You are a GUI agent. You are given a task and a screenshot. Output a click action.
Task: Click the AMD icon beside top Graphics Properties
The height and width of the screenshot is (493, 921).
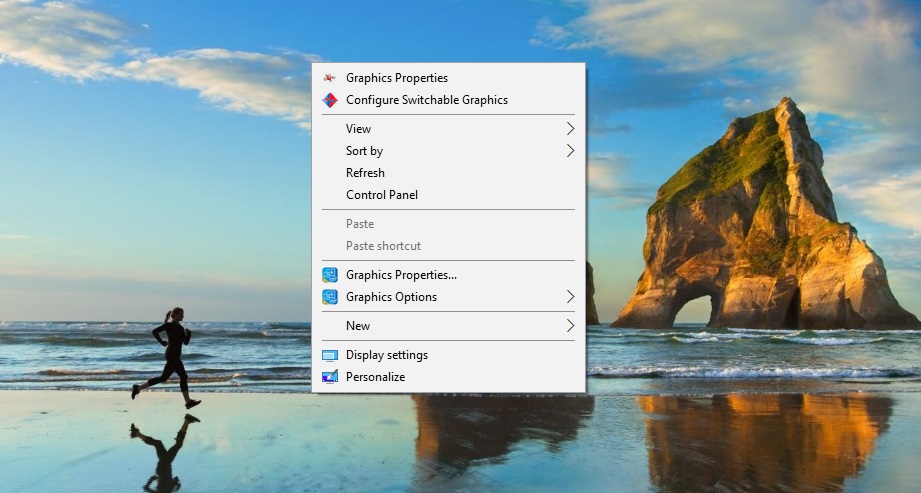[x=330, y=78]
